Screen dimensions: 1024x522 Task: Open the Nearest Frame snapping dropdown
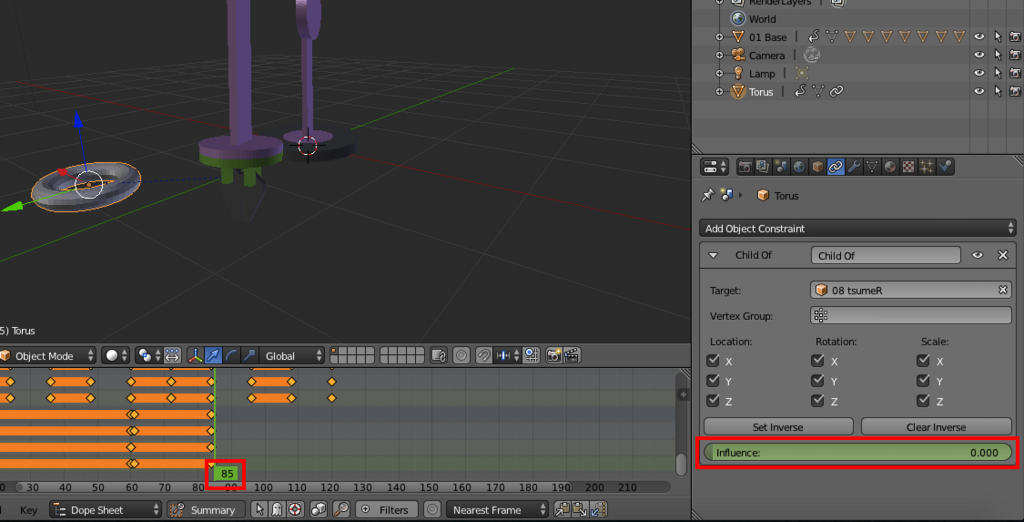point(497,510)
